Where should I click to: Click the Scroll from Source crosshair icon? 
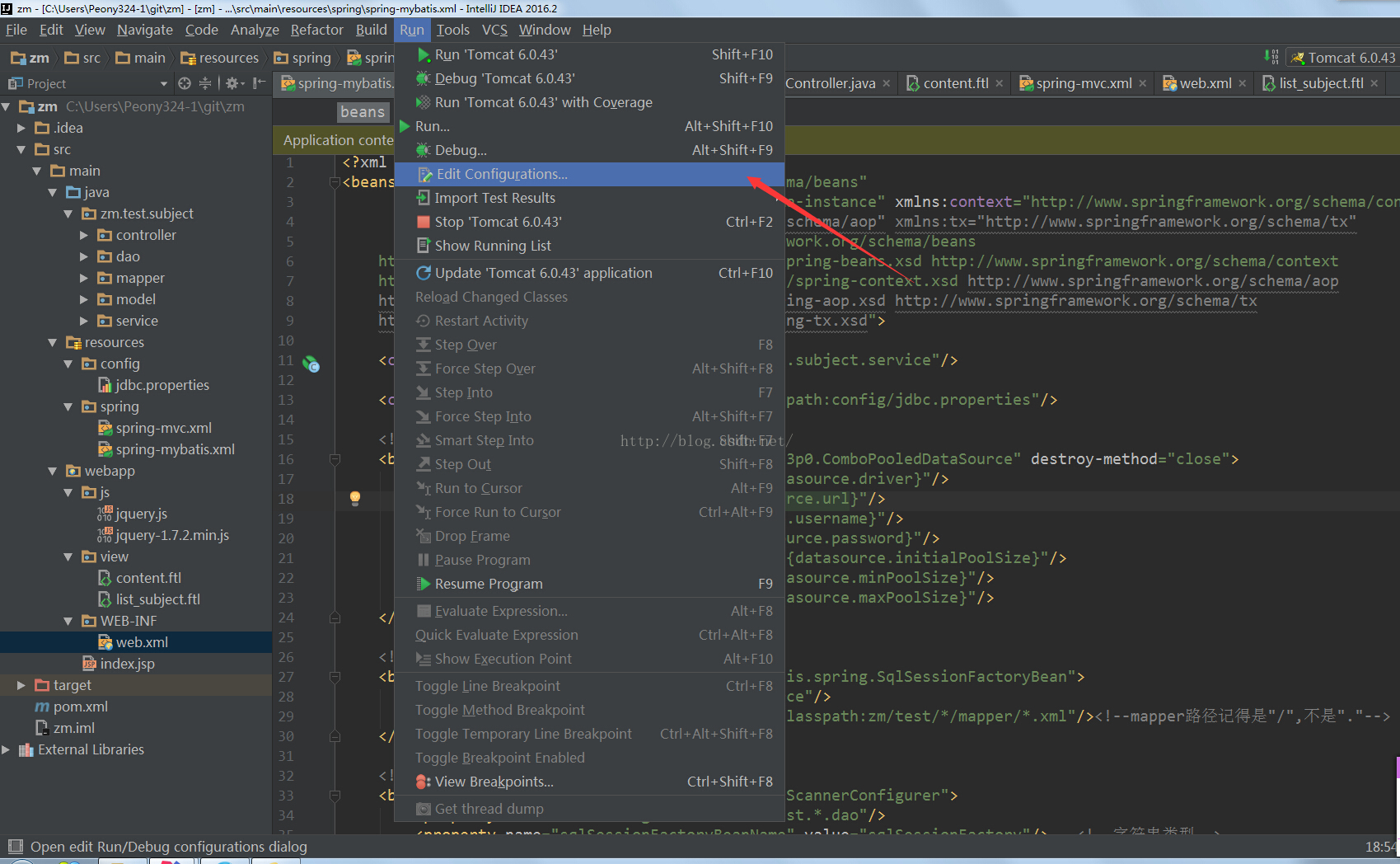point(185,83)
